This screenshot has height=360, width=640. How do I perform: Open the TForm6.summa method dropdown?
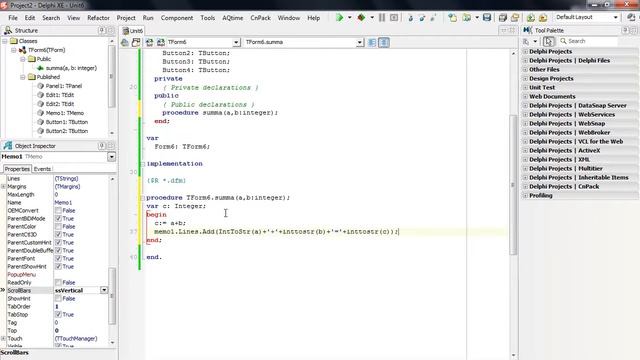360,42
